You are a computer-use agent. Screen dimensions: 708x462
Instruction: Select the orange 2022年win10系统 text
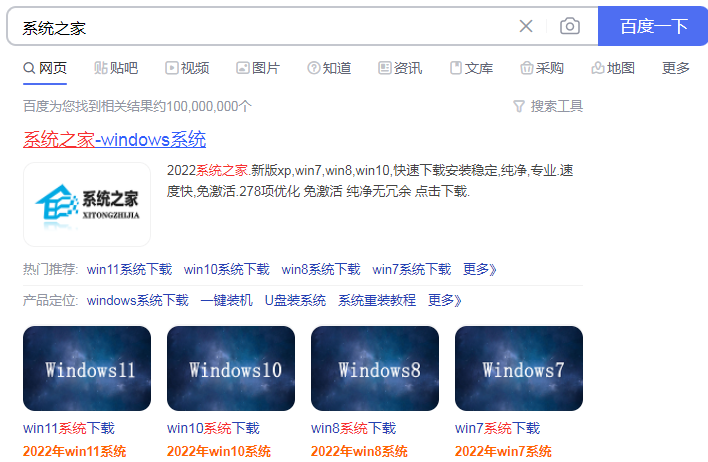(x=219, y=451)
